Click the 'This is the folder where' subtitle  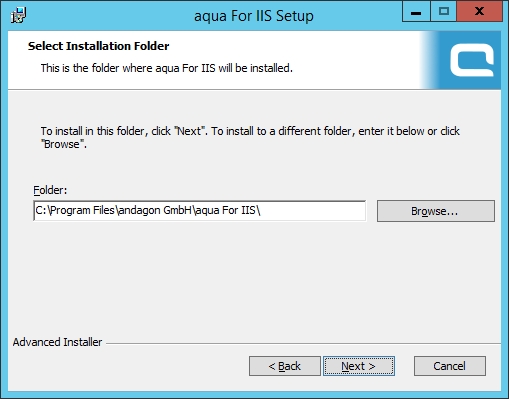[x=166, y=68]
